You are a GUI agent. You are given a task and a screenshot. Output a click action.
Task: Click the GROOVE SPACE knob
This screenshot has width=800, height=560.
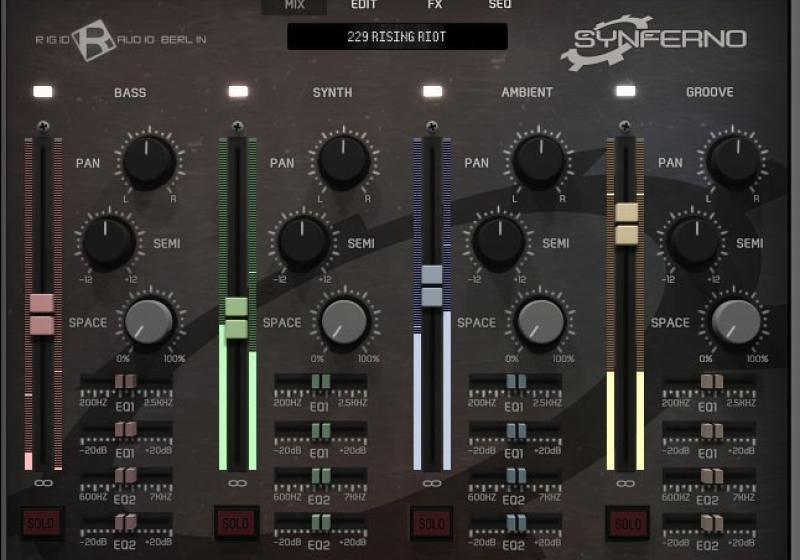(x=735, y=323)
